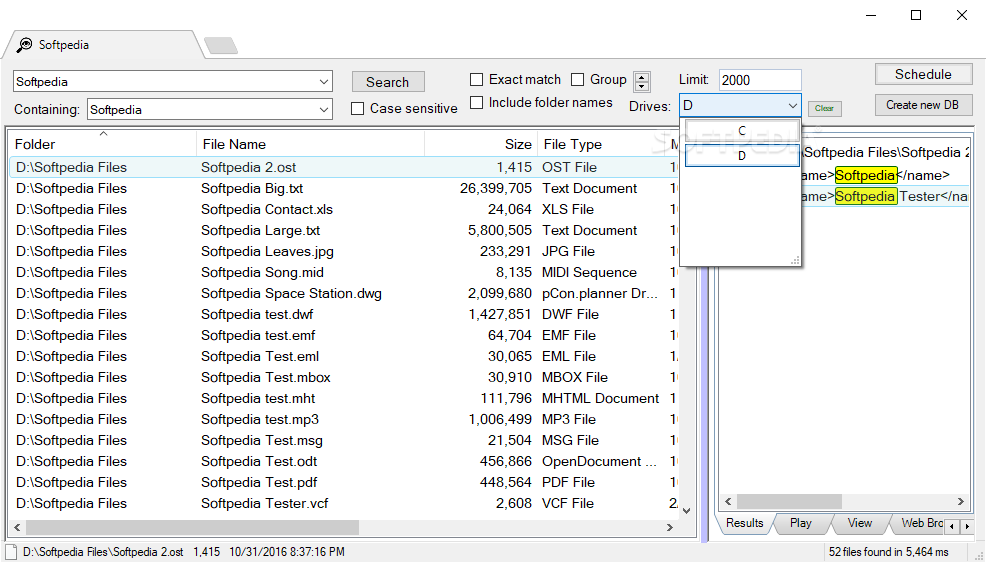
Task: Switch to the Play tab
Action: [800, 523]
